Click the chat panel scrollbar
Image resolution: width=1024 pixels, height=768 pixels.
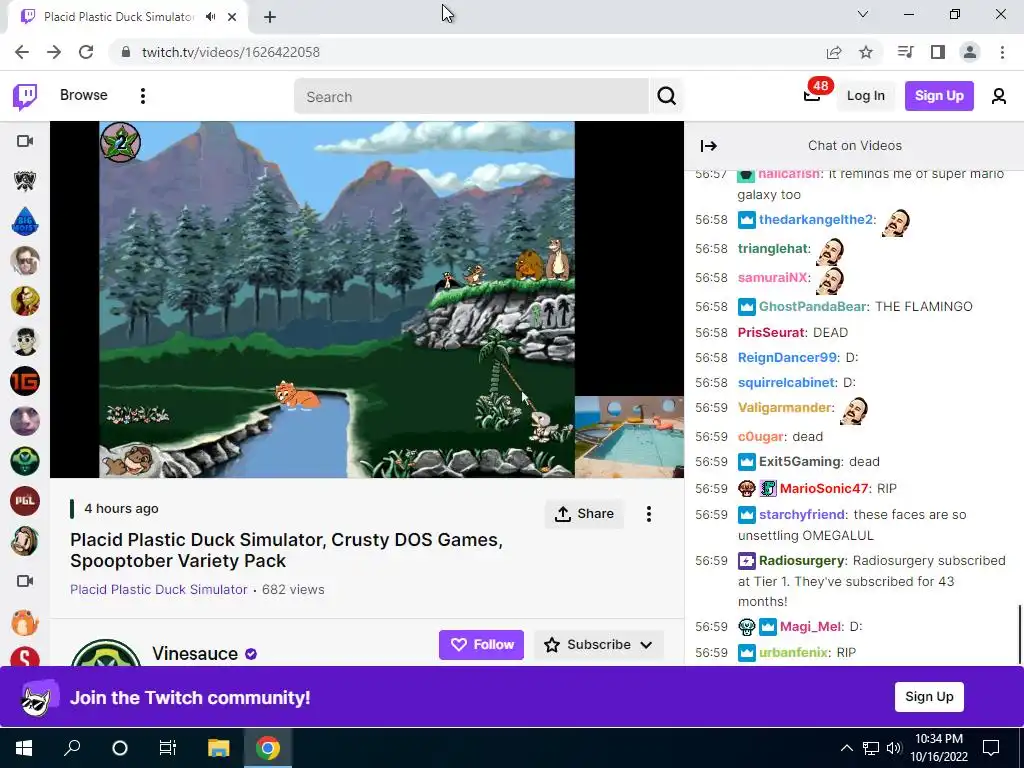pos(1019,634)
